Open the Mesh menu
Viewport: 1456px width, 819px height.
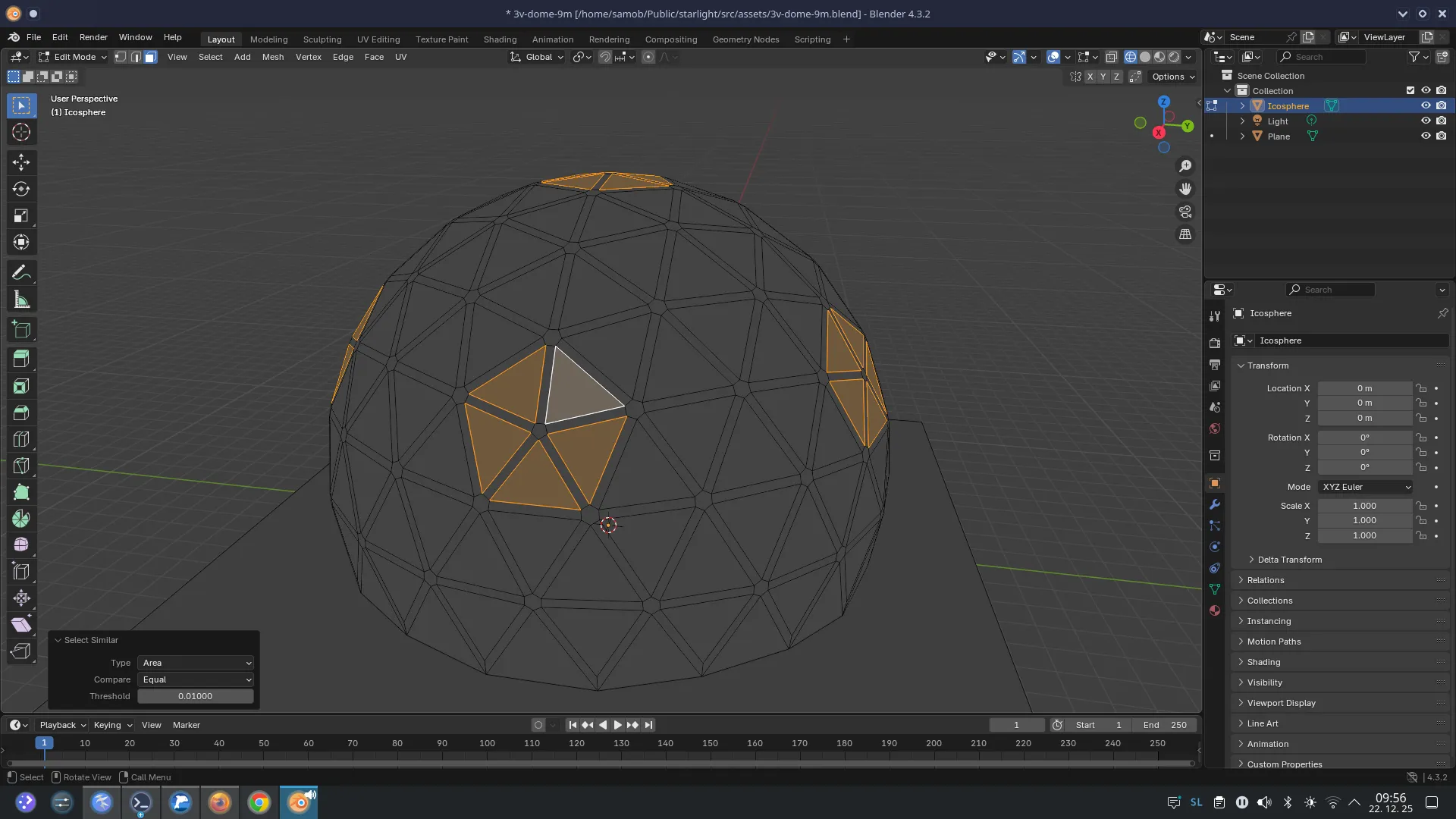[x=273, y=57]
